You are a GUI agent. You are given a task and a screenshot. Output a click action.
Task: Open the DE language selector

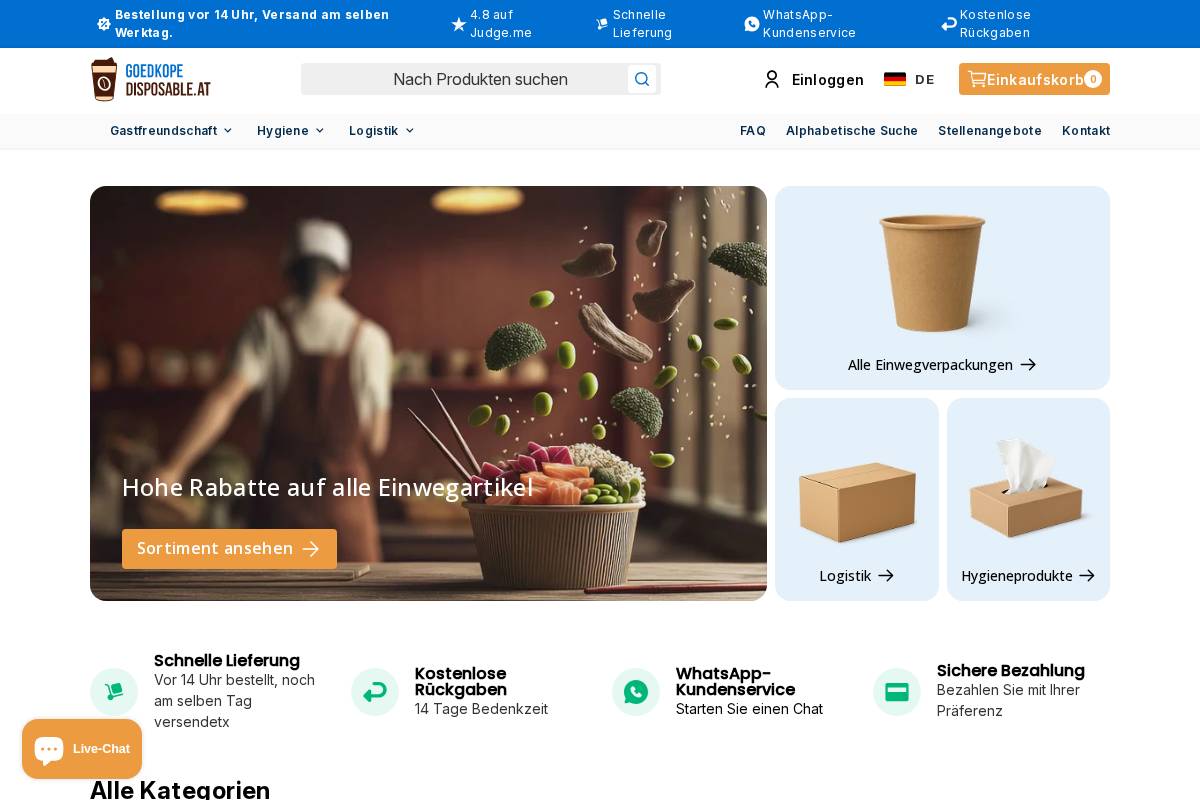(909, 79)
